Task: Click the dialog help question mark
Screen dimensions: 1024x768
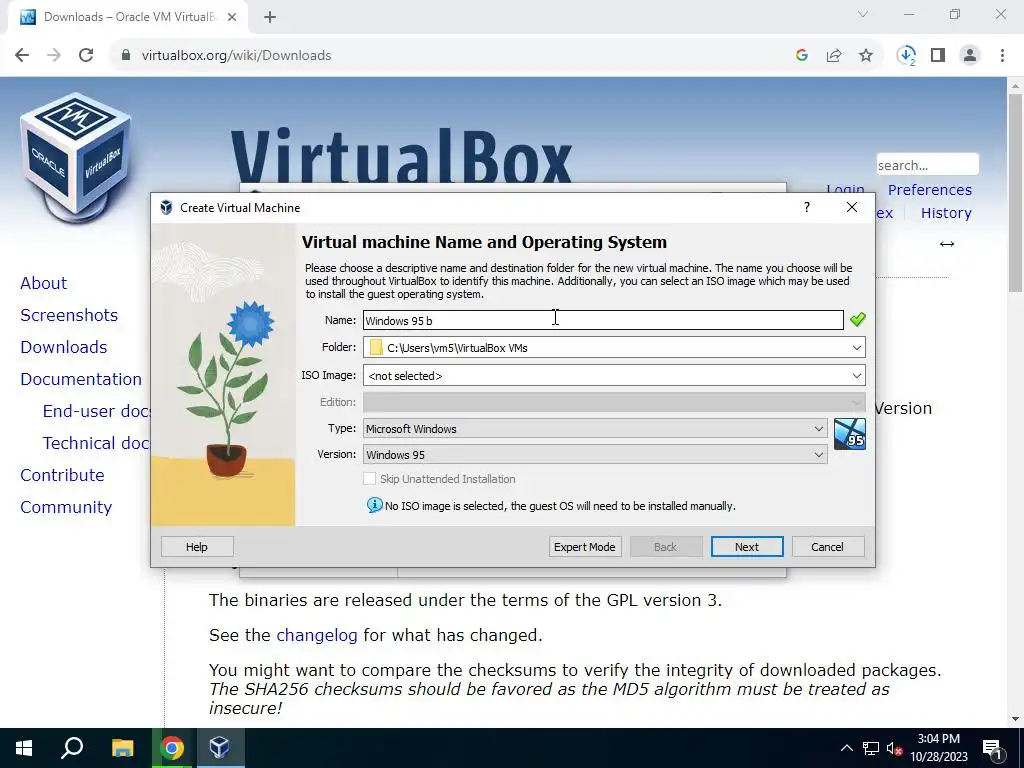Action: tap(807, 207)
